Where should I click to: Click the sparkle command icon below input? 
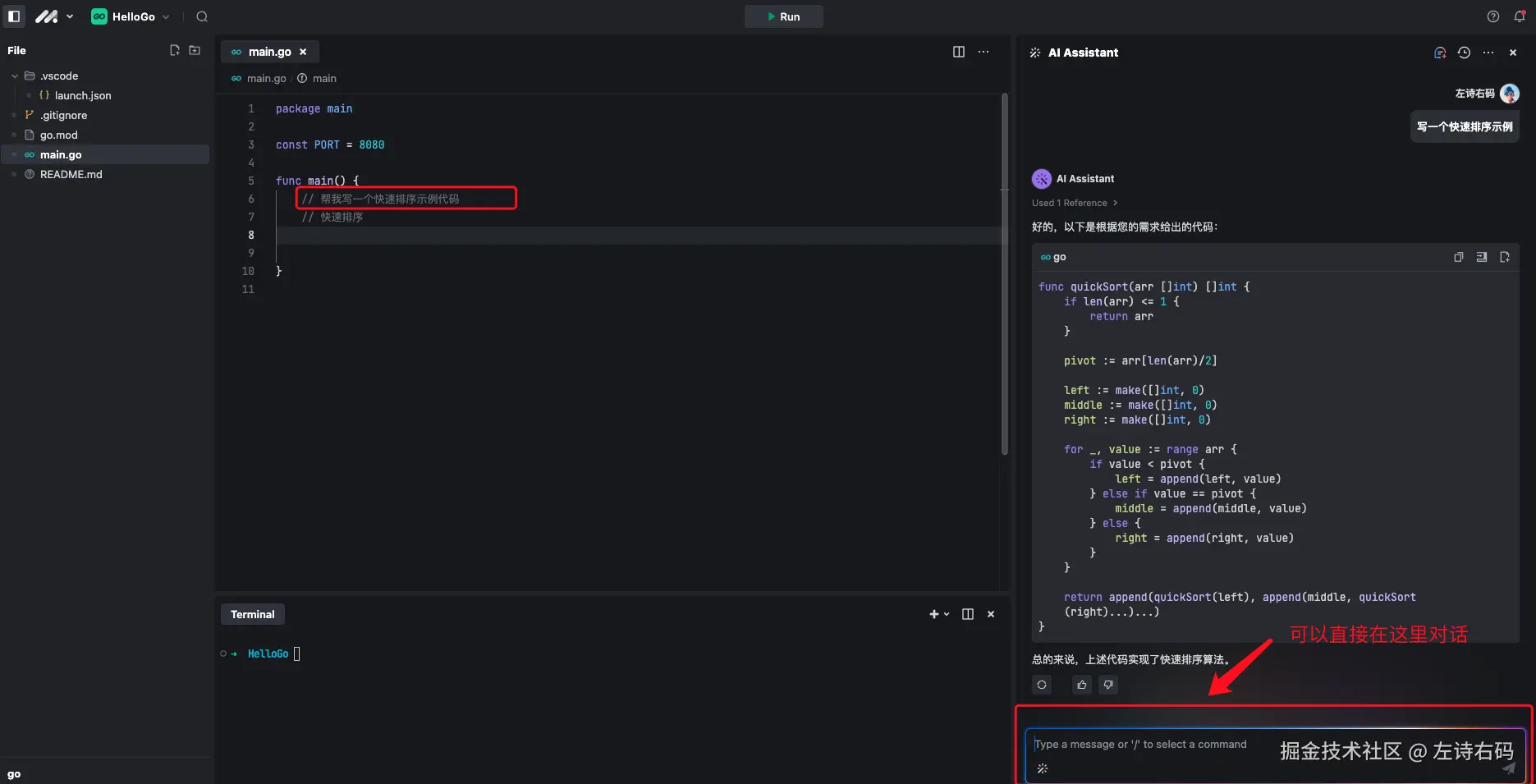(x=1043, y=769)
